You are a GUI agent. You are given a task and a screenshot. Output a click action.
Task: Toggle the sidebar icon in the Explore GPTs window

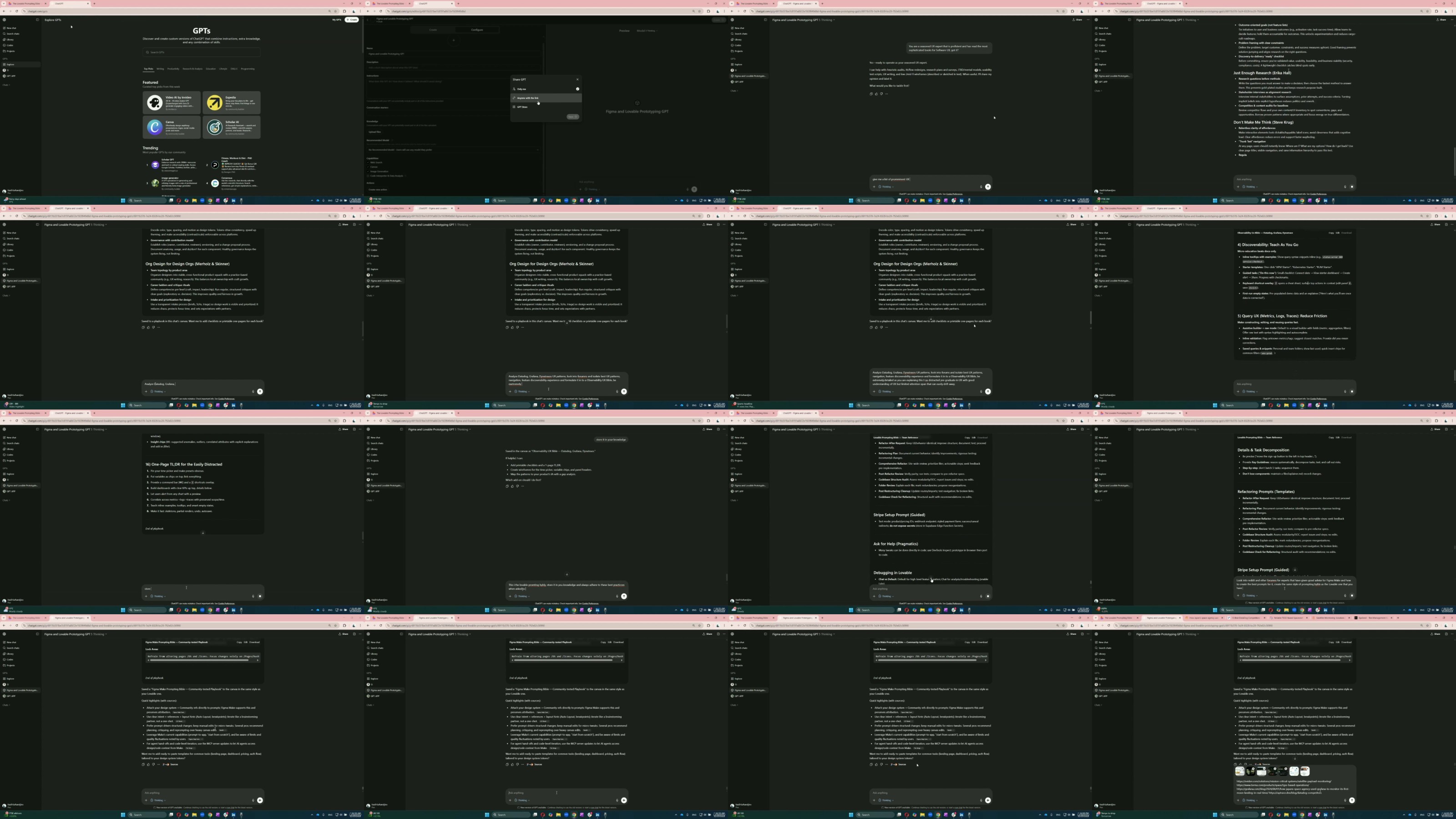[37, 20]
